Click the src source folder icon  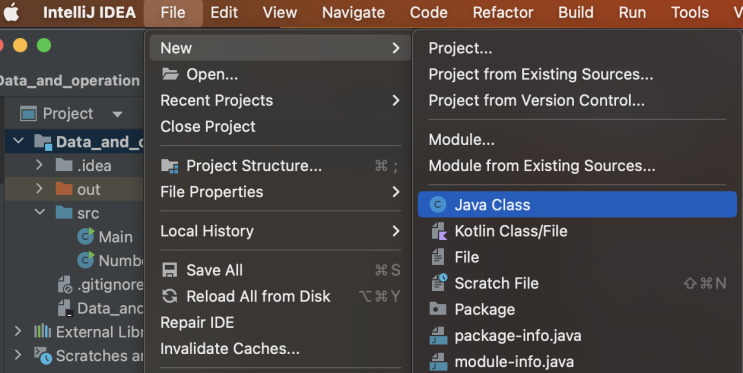[64, 212]
